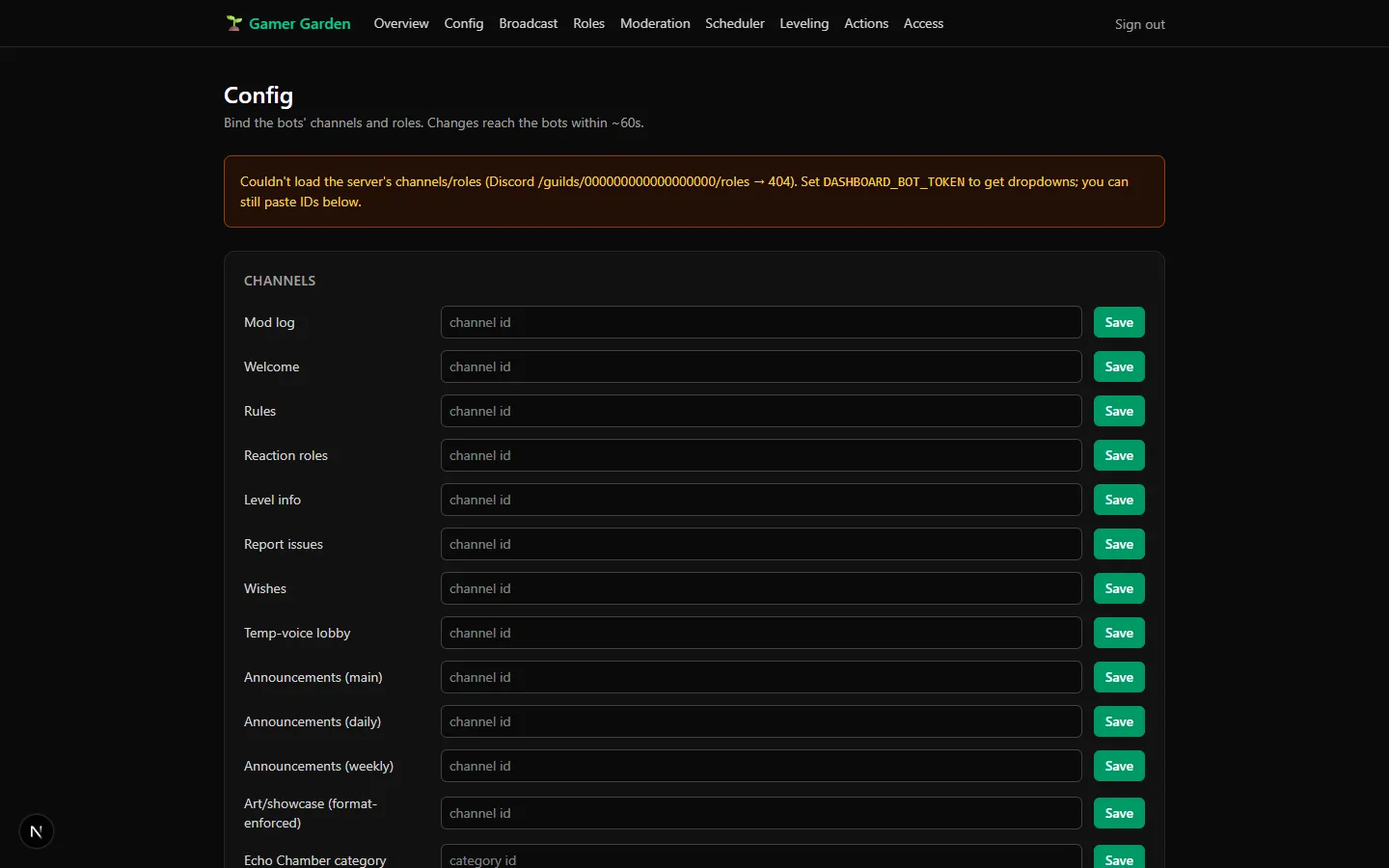This screenshot has width=1389, height=868.
Task: Save the Welcome channel
Action: pyautogui.click(x=1119, y=366)
